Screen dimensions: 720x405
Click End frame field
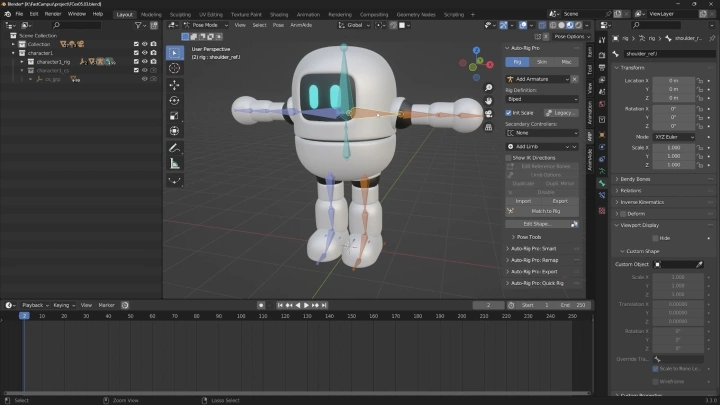coord(574,305)
